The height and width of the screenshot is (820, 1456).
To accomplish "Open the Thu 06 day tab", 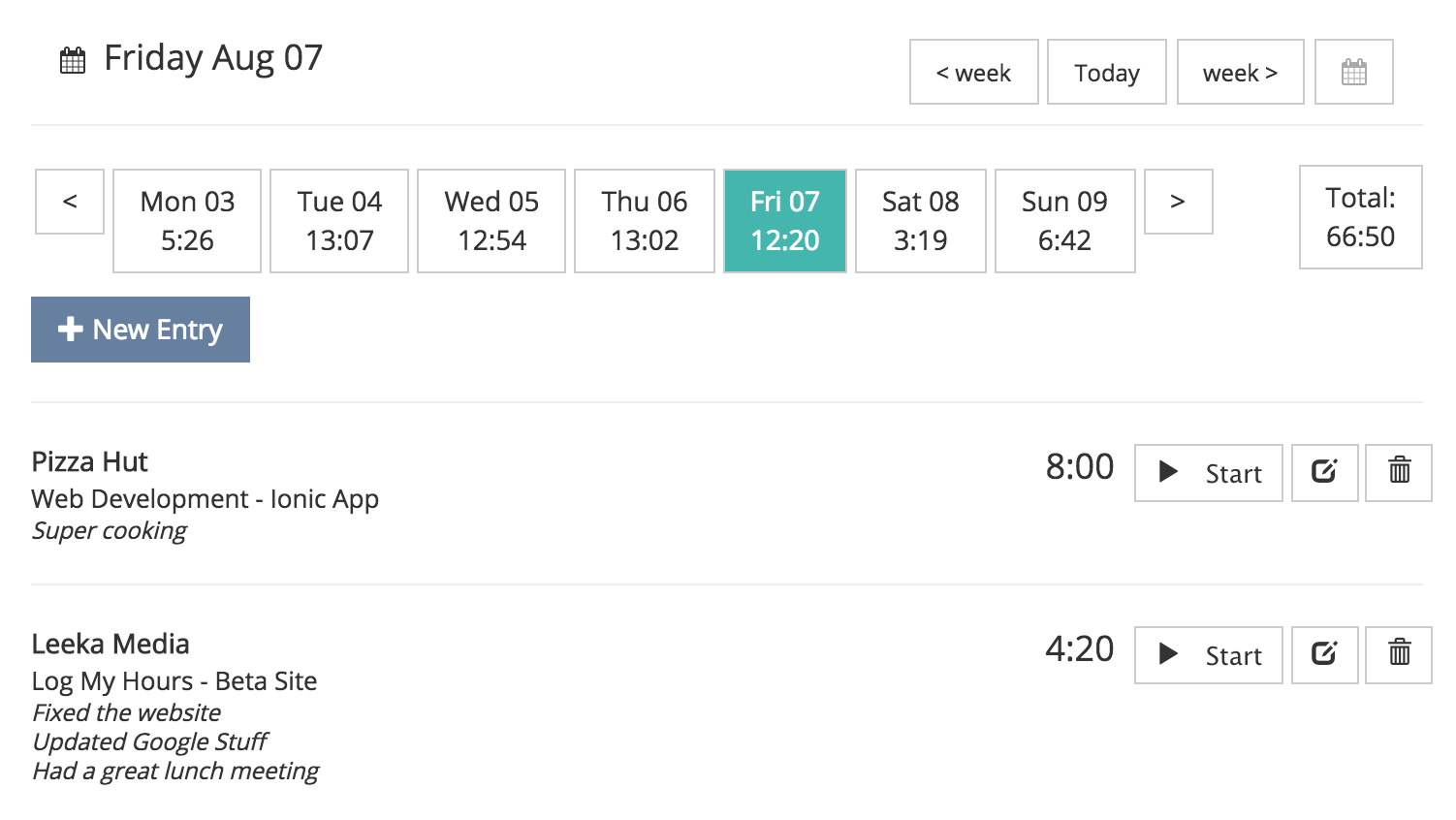I will coord(645,221).
